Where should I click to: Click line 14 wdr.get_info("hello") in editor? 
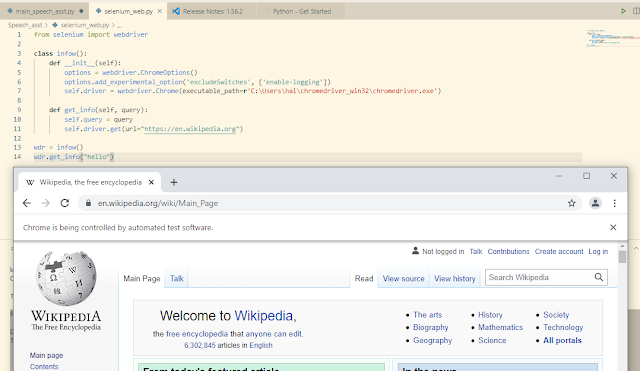[x=73, y=157]
